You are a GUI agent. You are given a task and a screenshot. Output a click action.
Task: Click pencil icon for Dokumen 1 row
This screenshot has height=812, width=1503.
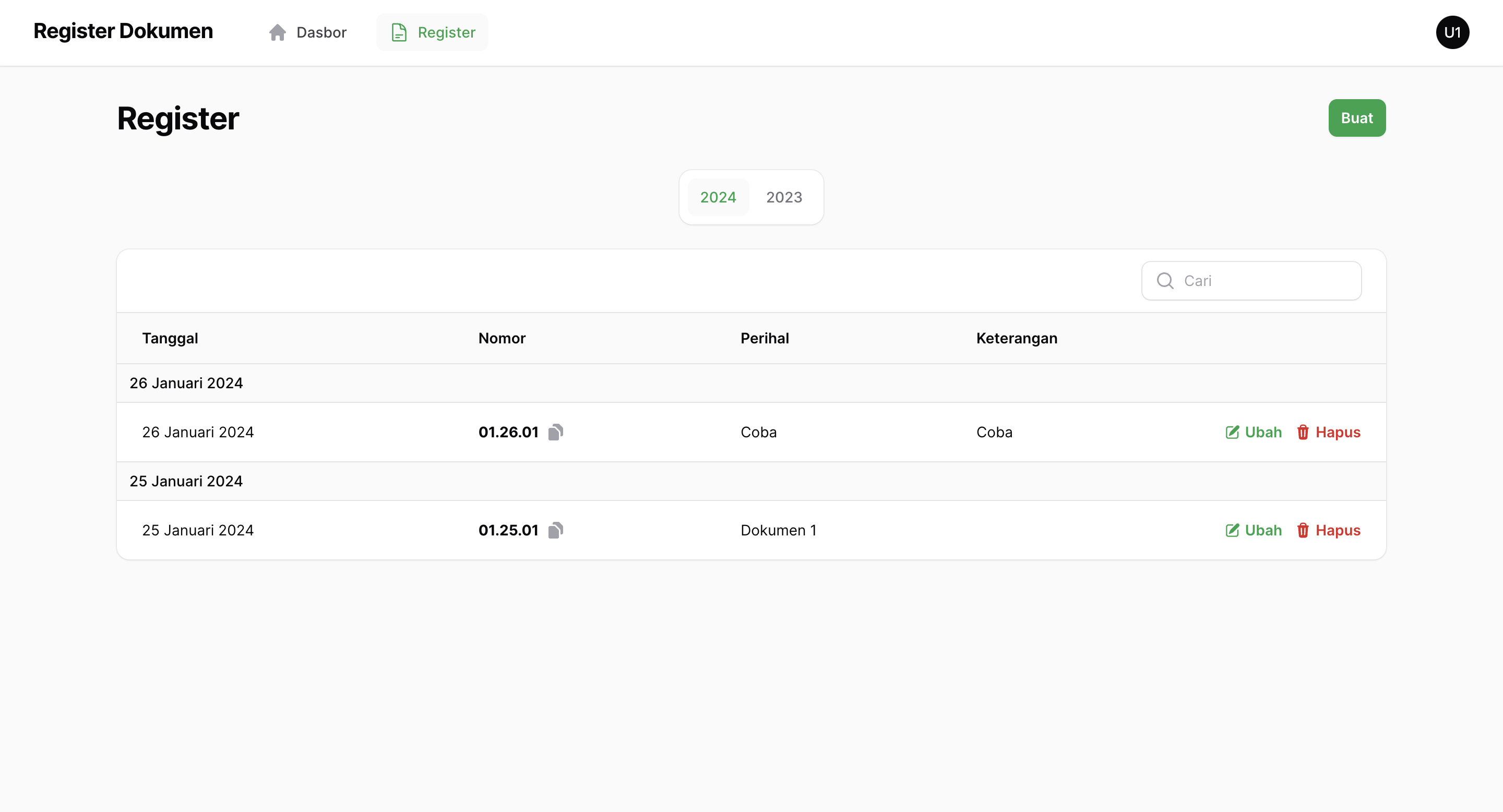coord(1232,530)
